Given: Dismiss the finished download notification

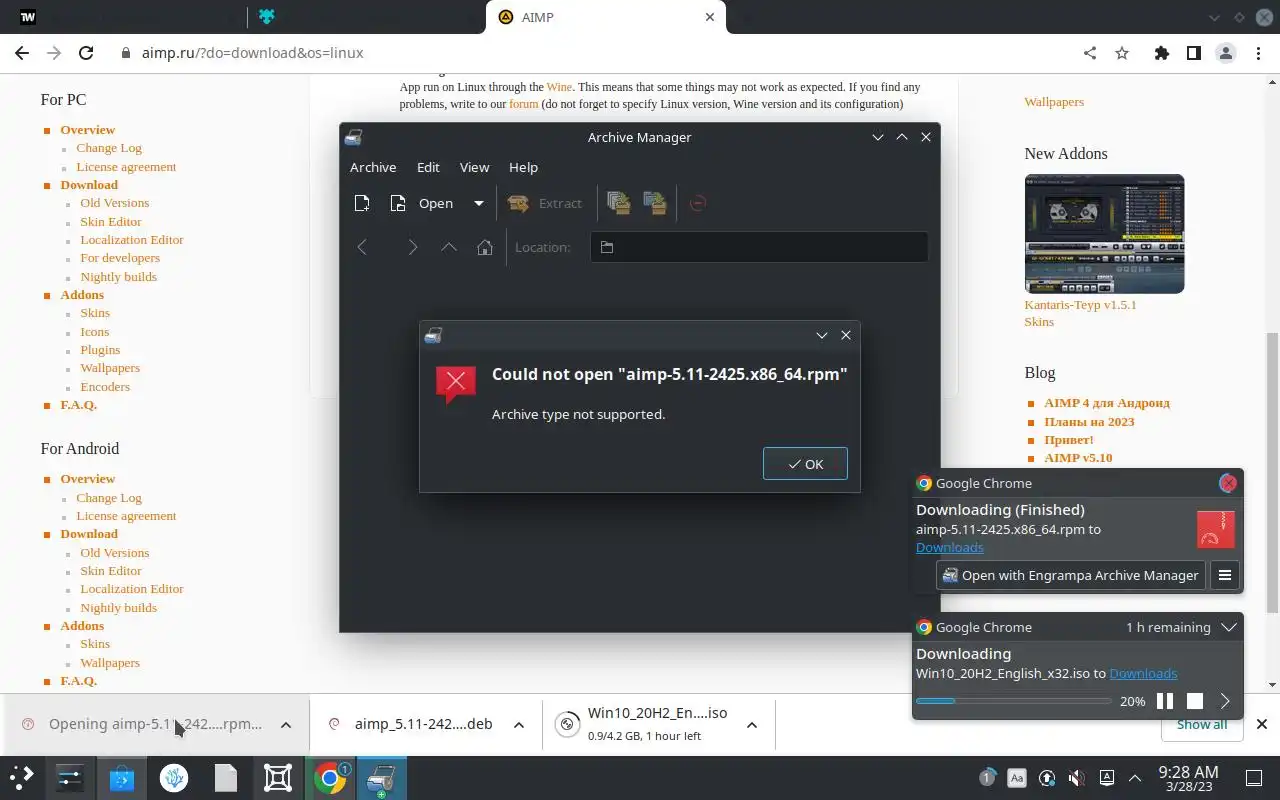Looking at the screenshot, I should pos(1228,483).
